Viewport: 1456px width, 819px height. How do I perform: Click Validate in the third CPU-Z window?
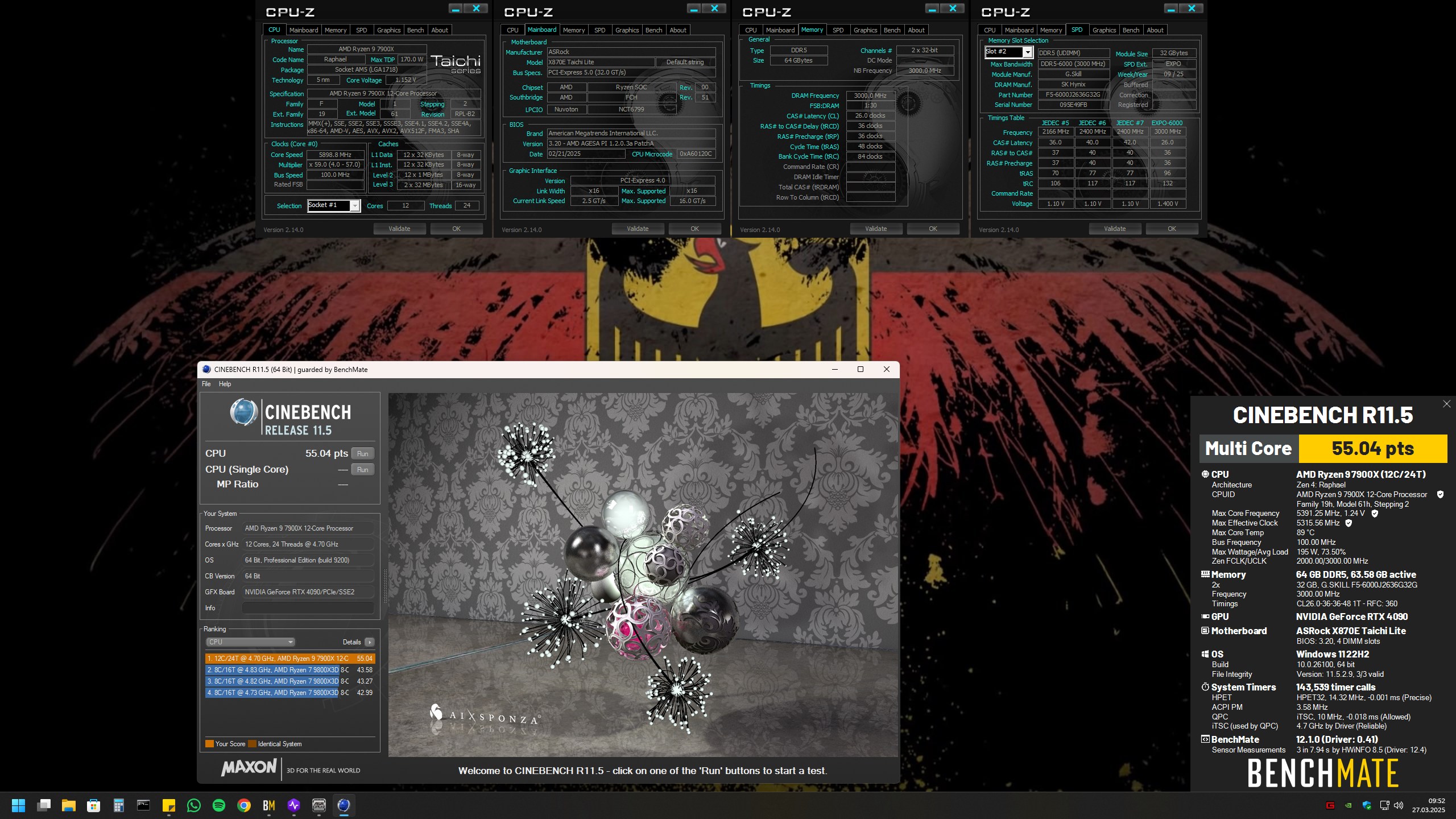click(x=876, y=229)
